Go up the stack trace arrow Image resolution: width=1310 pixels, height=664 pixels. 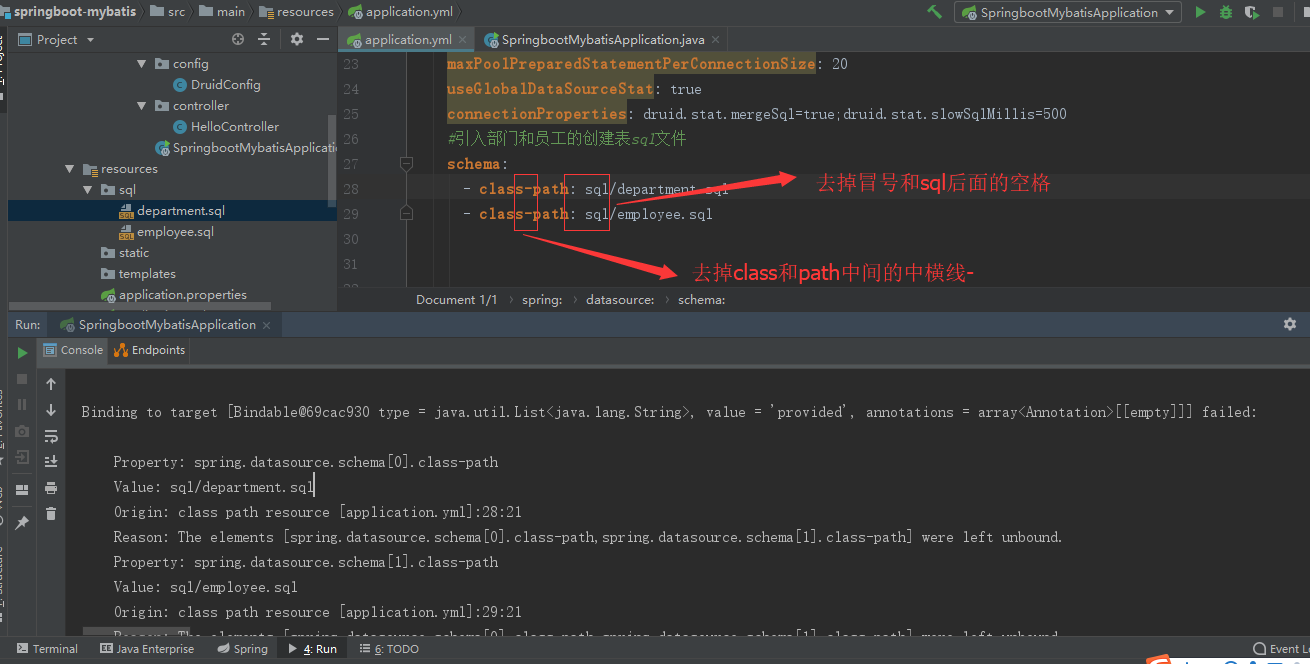[51, 384]
